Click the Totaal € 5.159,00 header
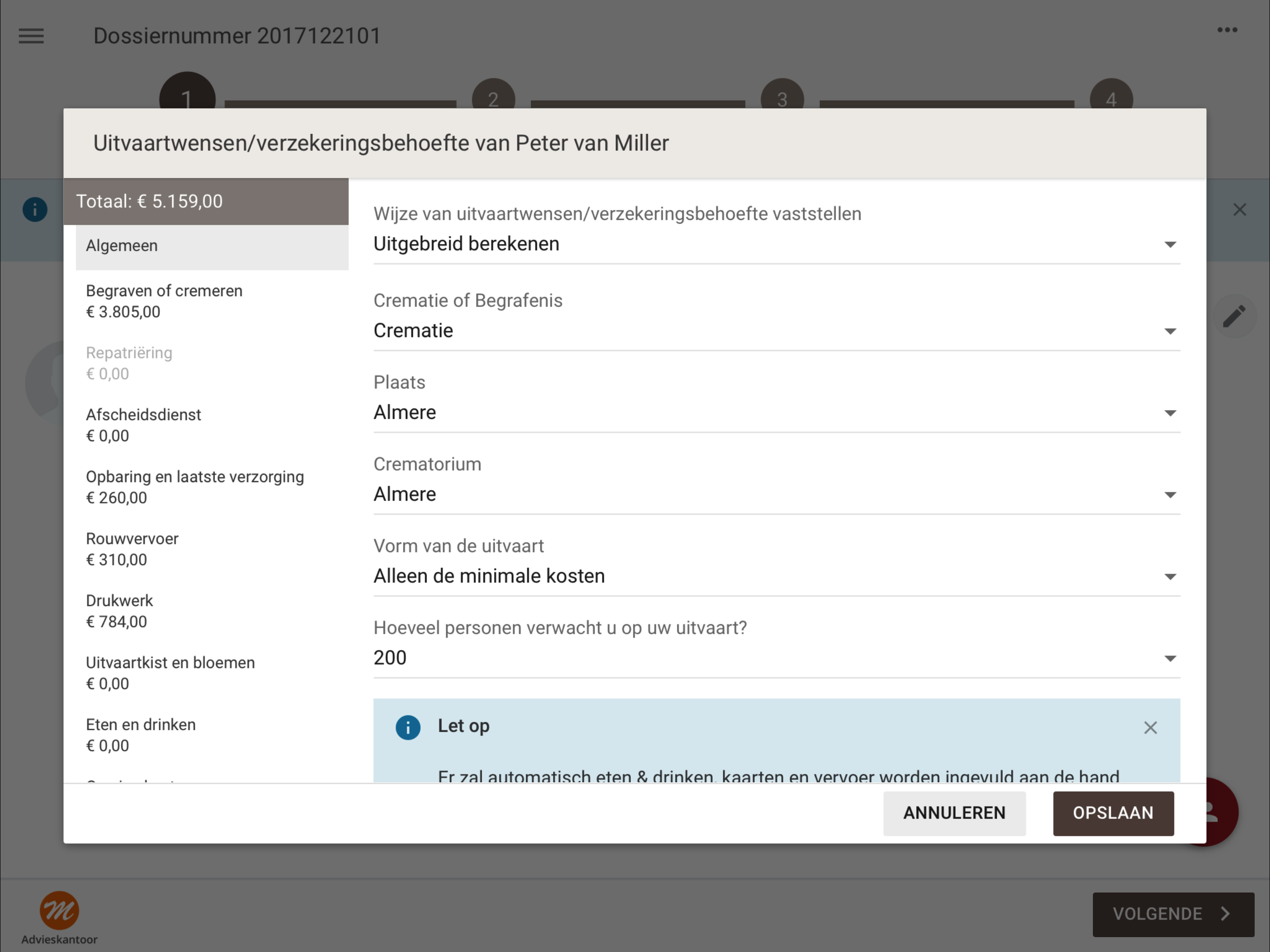Image resolution: width=1270 pixels, height=952 pixels. click(206, 202)
